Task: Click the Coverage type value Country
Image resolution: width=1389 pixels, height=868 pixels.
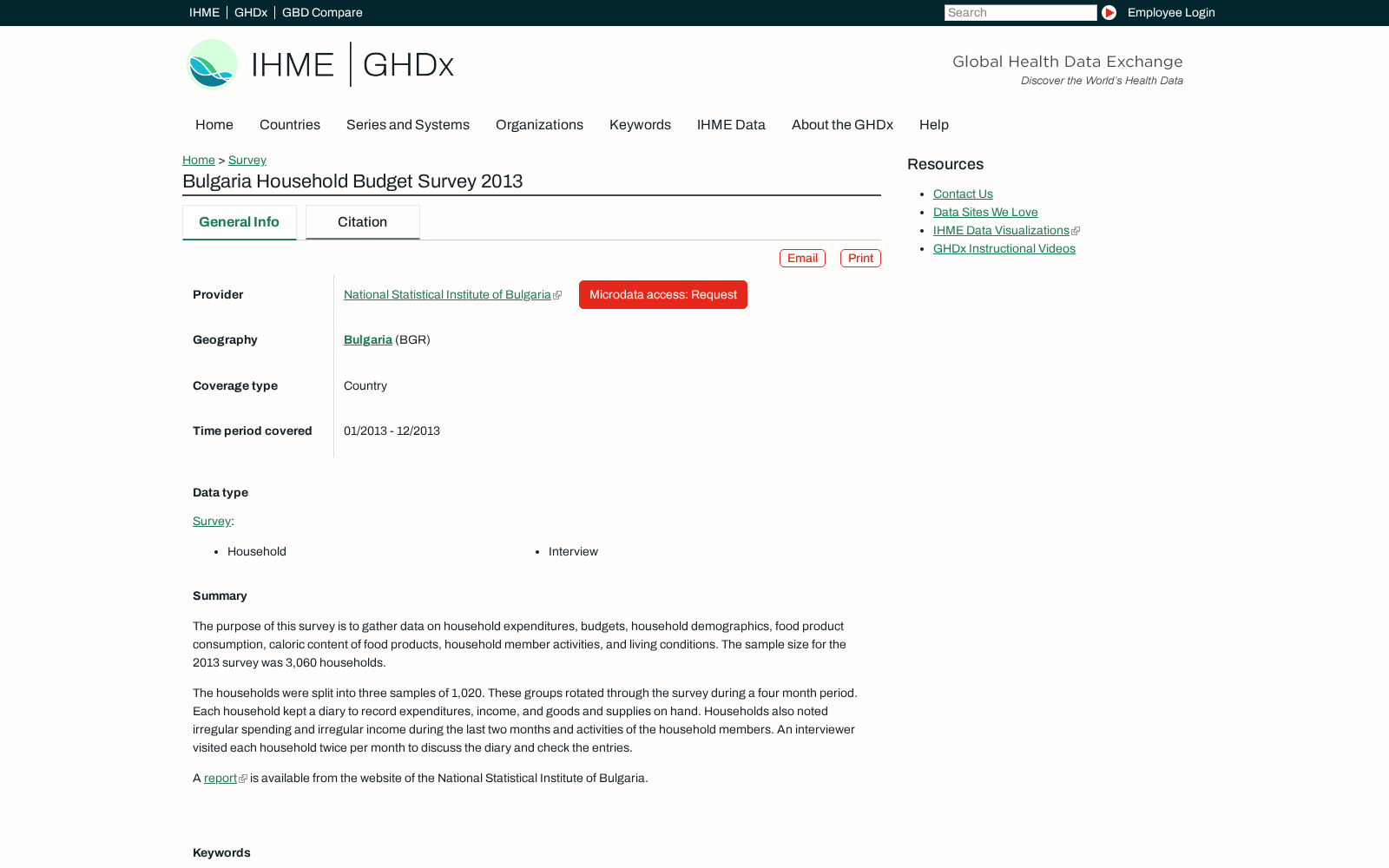Action: 365,386
